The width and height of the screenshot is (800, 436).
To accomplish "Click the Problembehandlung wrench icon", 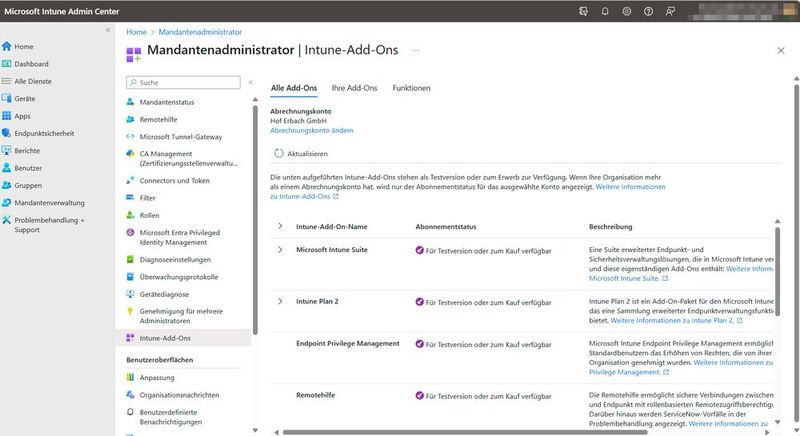I will tap(7, 220).
